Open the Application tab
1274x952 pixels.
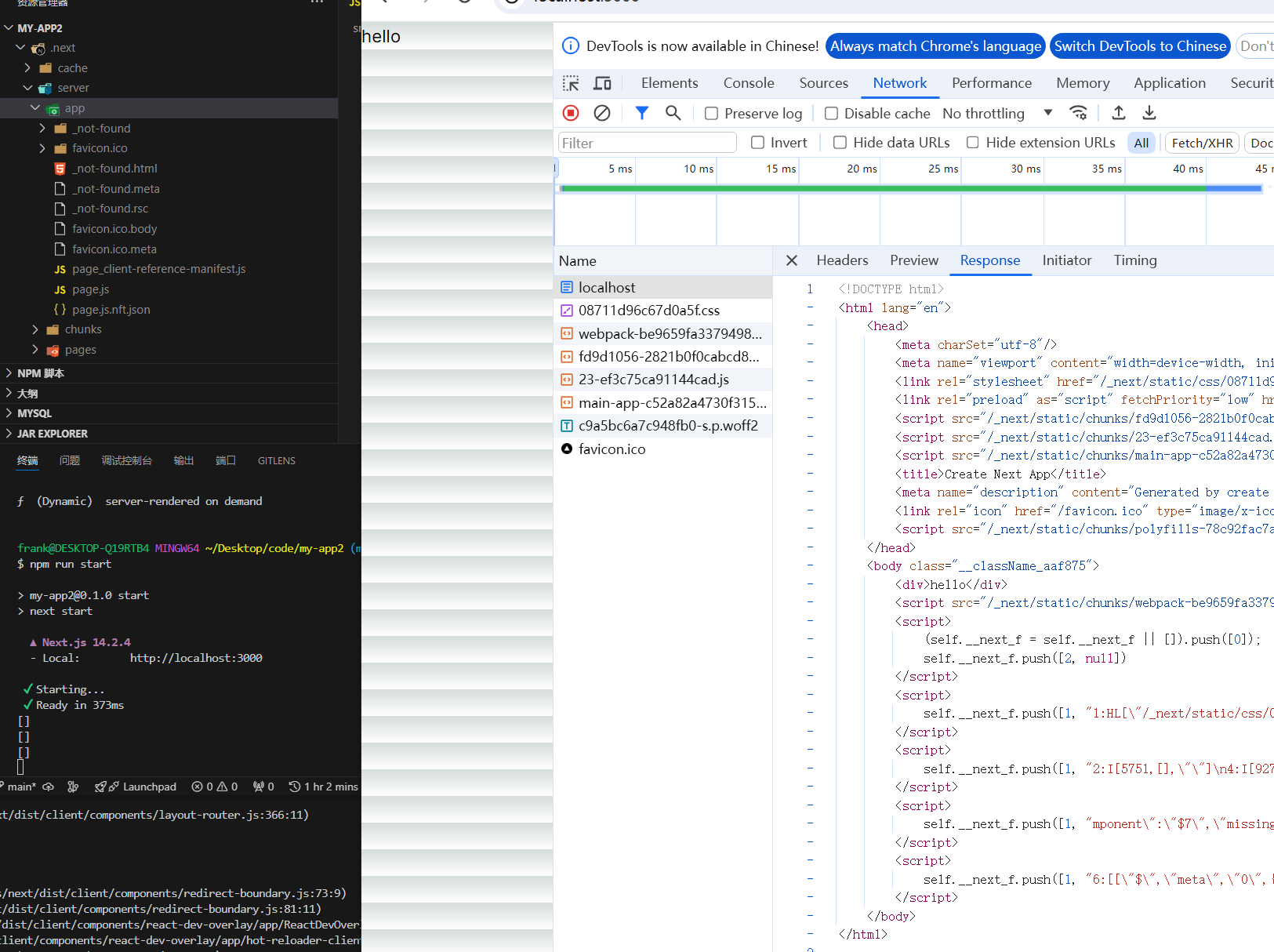1170,83
